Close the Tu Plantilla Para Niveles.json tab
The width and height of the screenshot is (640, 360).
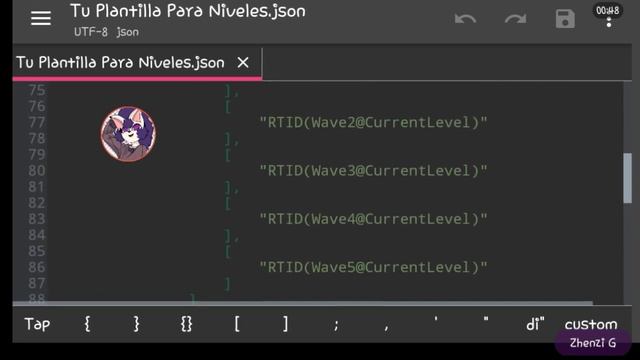(243, 62)
